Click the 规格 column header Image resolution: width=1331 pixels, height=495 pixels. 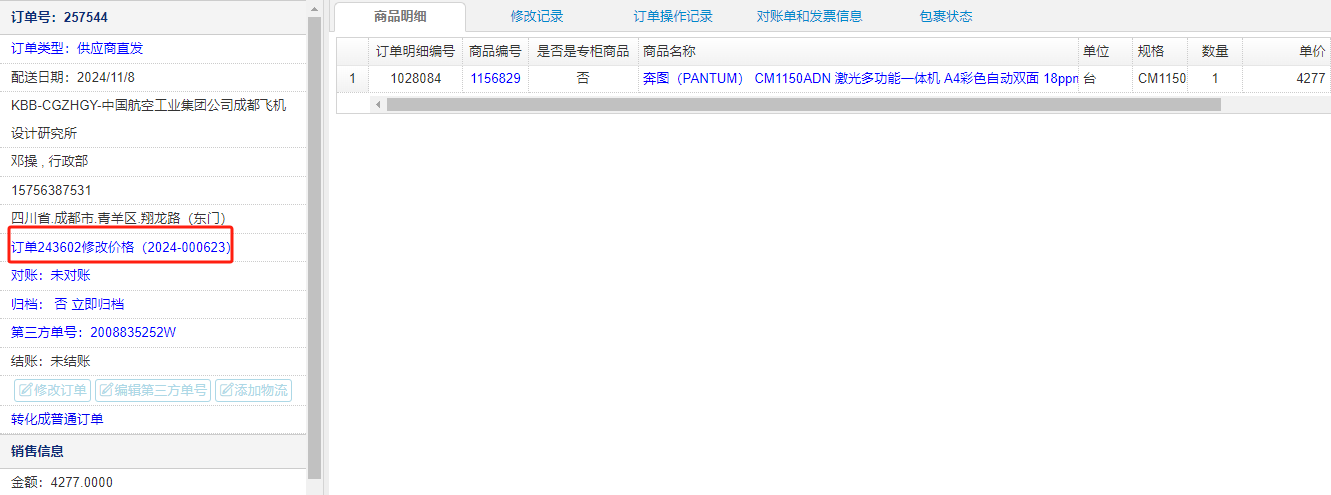click(x=1158, y=51)
